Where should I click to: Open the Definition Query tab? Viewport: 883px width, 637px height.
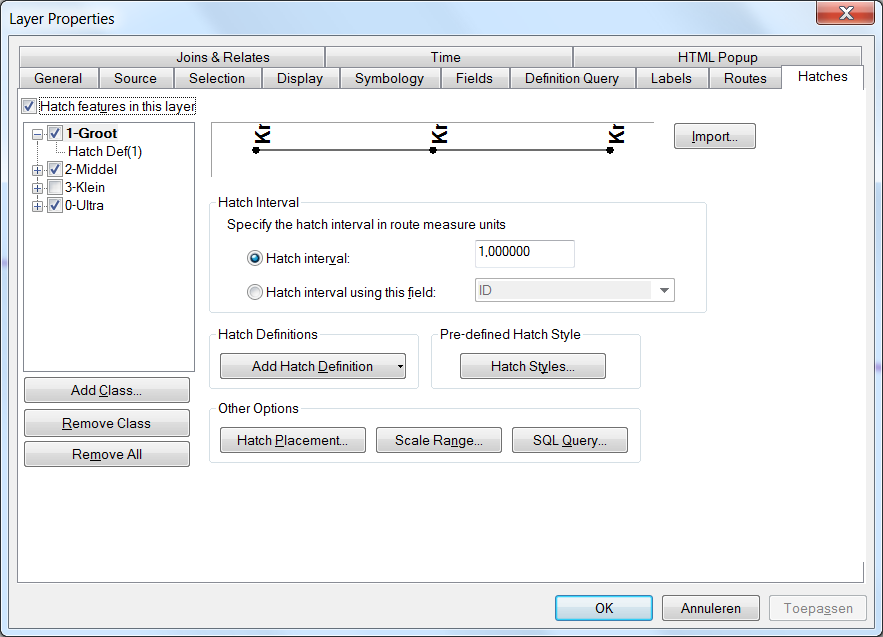pos(571,78)
